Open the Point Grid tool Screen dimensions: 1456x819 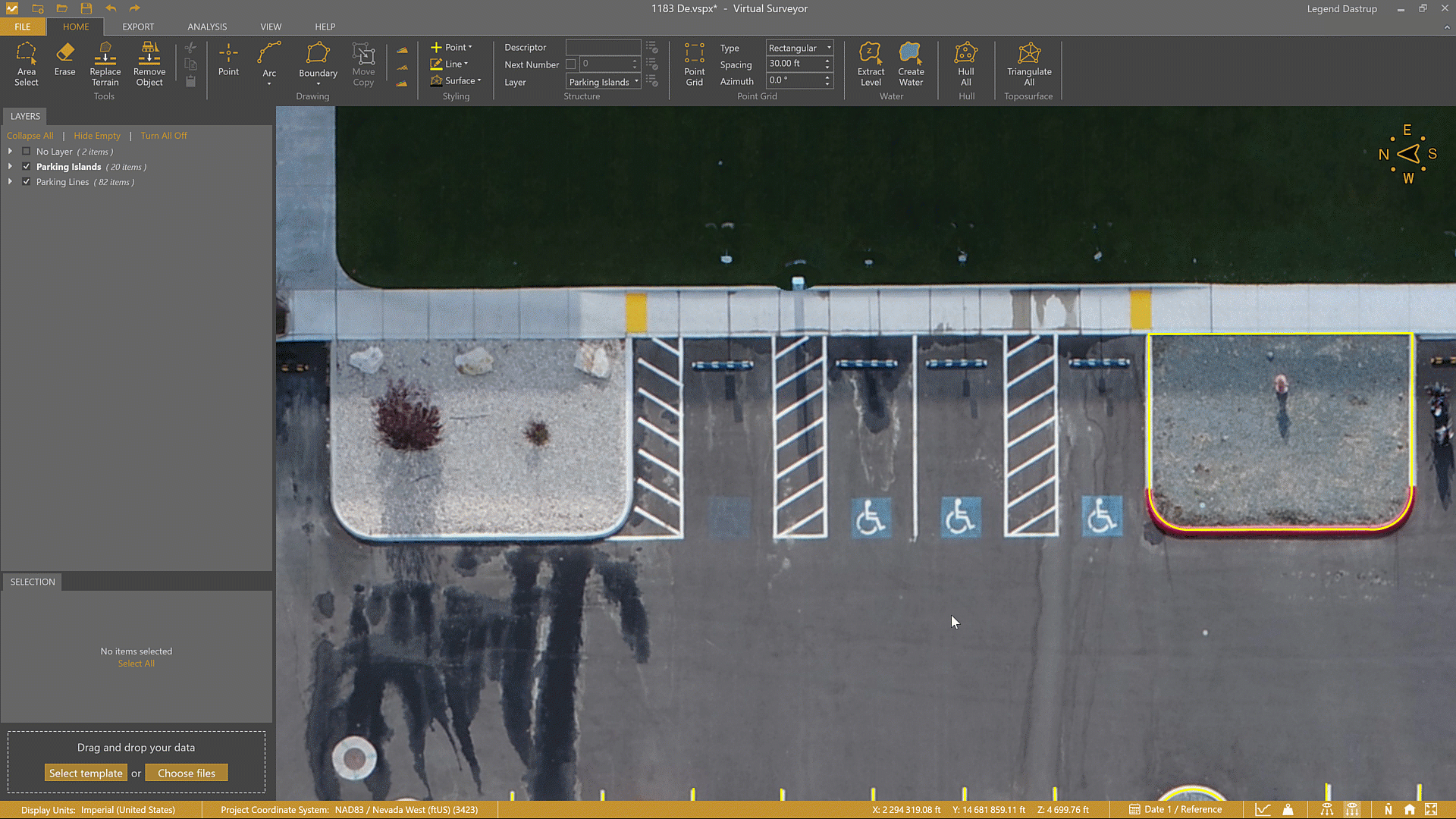pos(694,64)
